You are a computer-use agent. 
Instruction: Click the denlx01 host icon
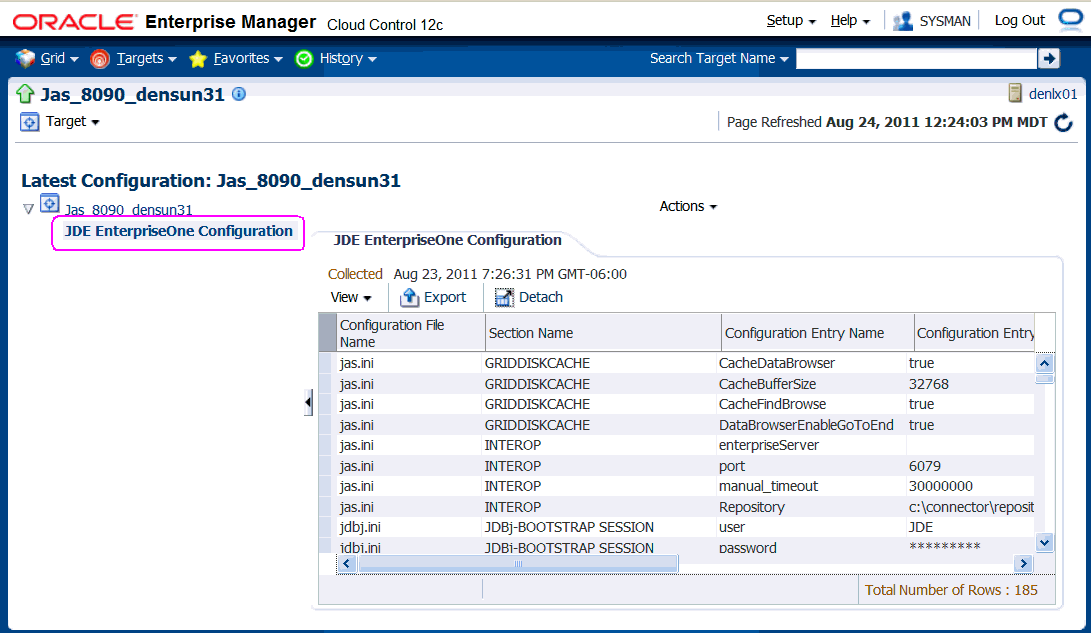coord(1016,94)
